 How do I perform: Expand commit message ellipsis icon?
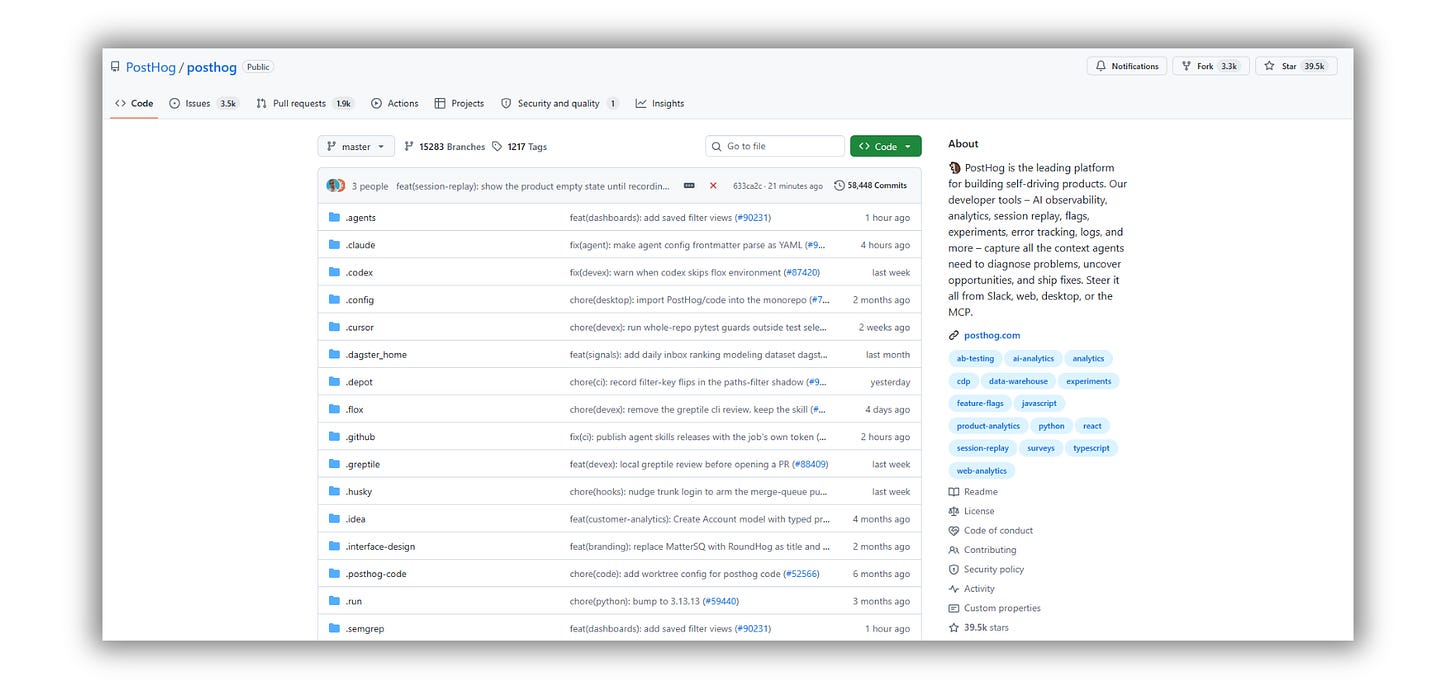click(689, 186)
